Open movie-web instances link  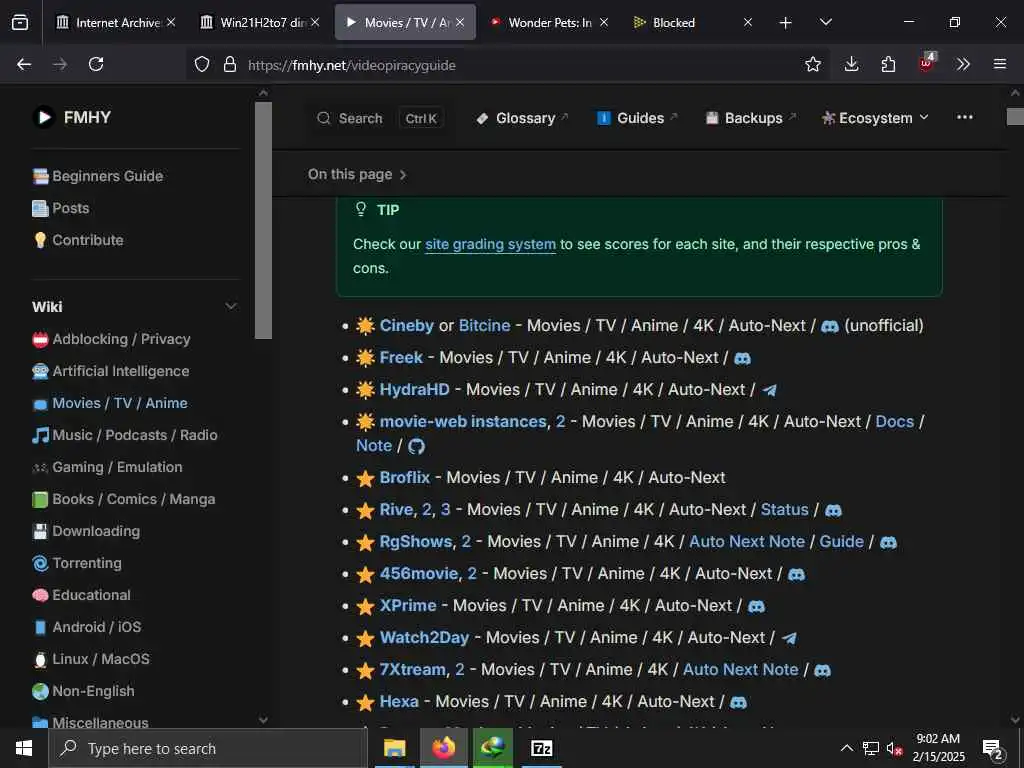pos(463,422)
